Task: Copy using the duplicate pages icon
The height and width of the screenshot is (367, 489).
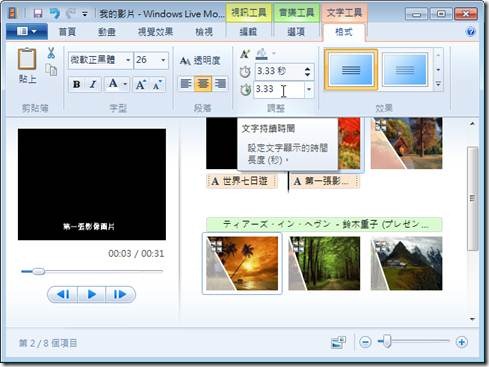Action: 51,70
